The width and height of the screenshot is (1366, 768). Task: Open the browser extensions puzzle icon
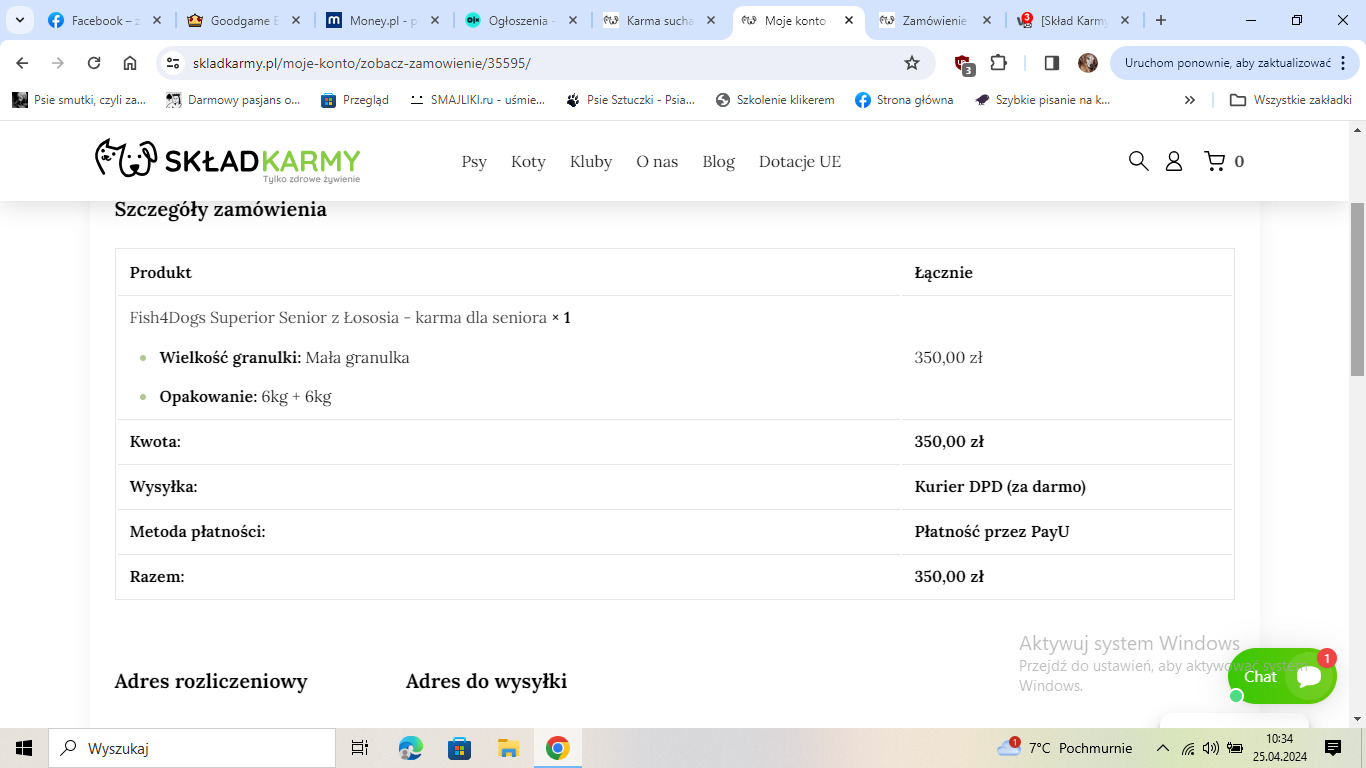(998, 63)
